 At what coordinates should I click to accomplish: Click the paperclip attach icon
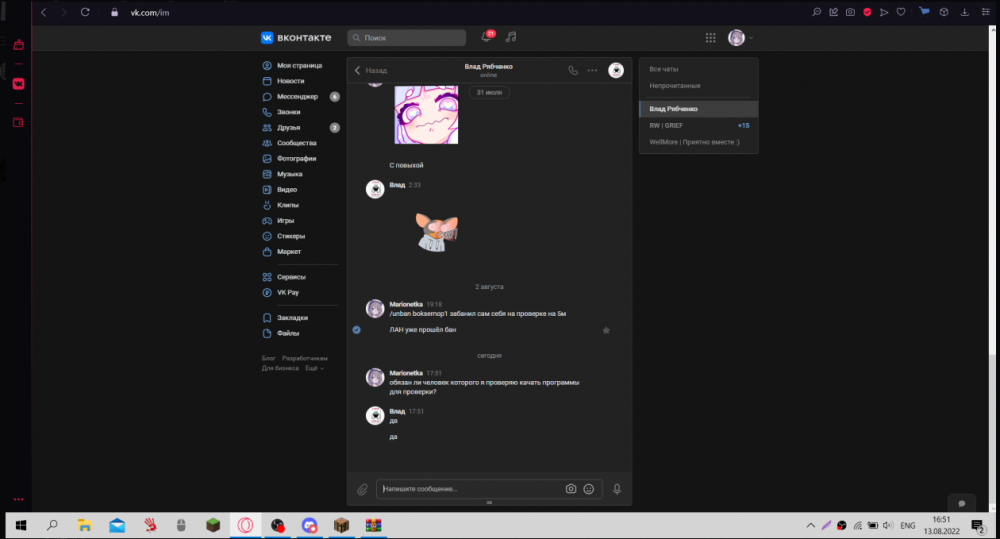click(x=362, y=489)
